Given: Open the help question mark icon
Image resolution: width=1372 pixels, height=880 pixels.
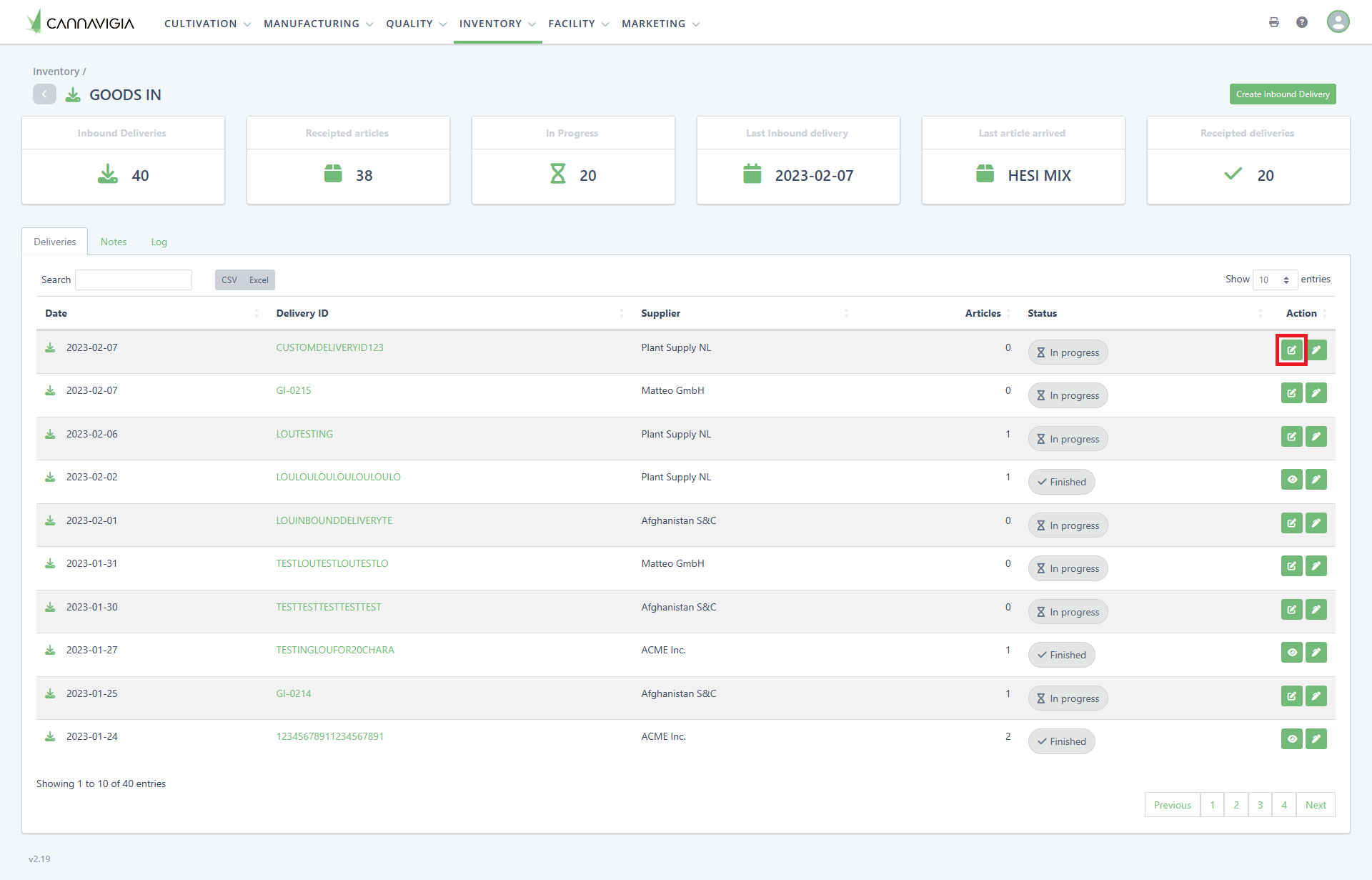Looking at the screenshot, I should pyautogui.click(x=1302, y=22).
